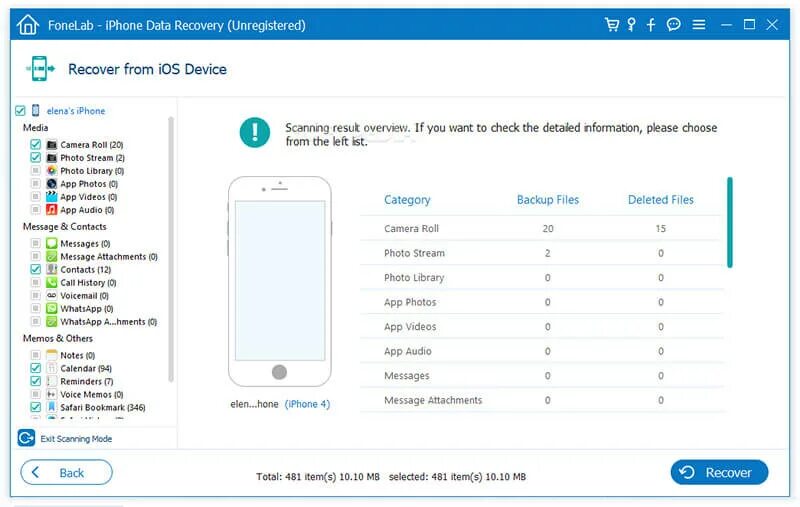Click the Reminders icon

click(x=52, y=381)
